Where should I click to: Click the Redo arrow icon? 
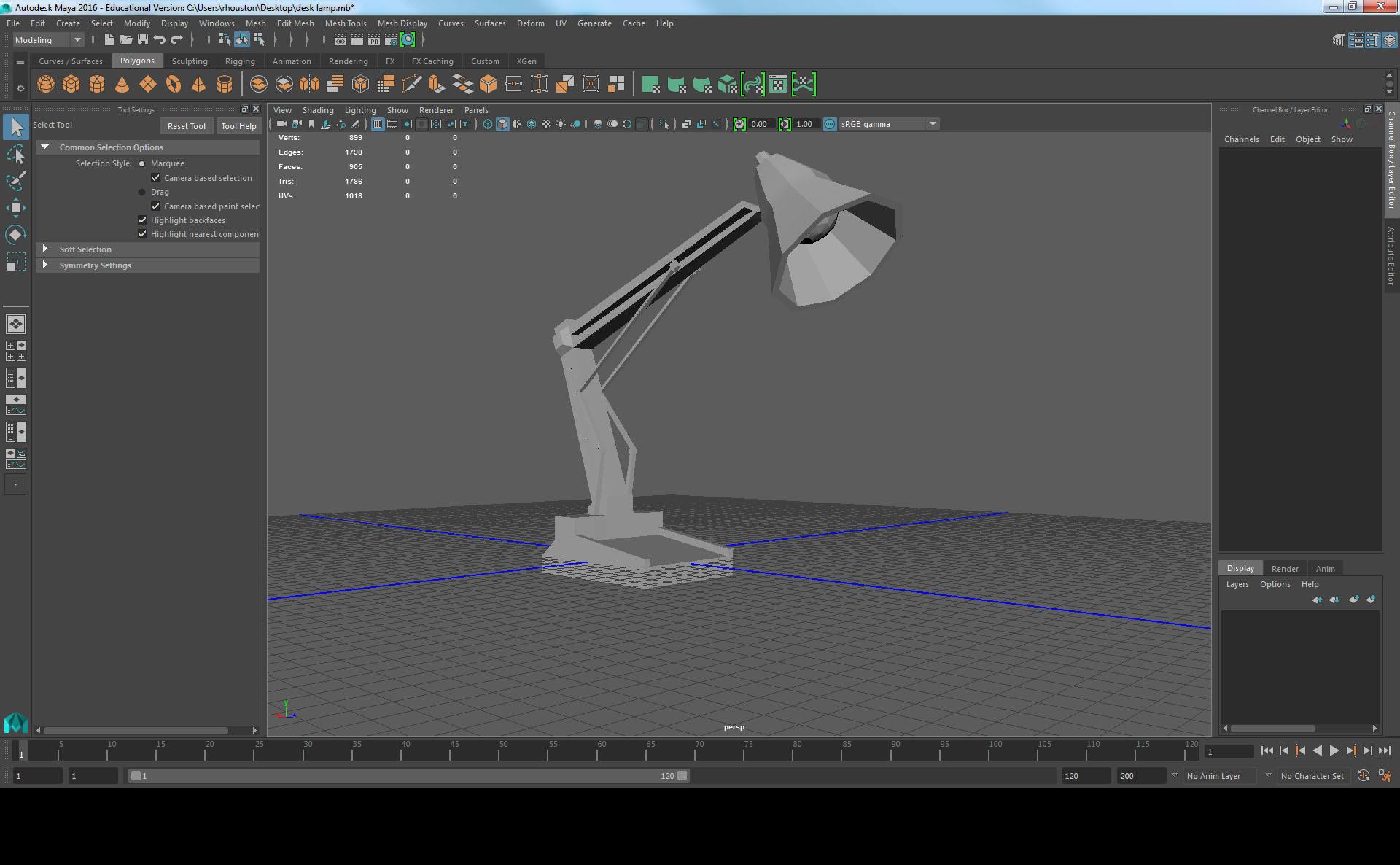(x=176, y=39)
